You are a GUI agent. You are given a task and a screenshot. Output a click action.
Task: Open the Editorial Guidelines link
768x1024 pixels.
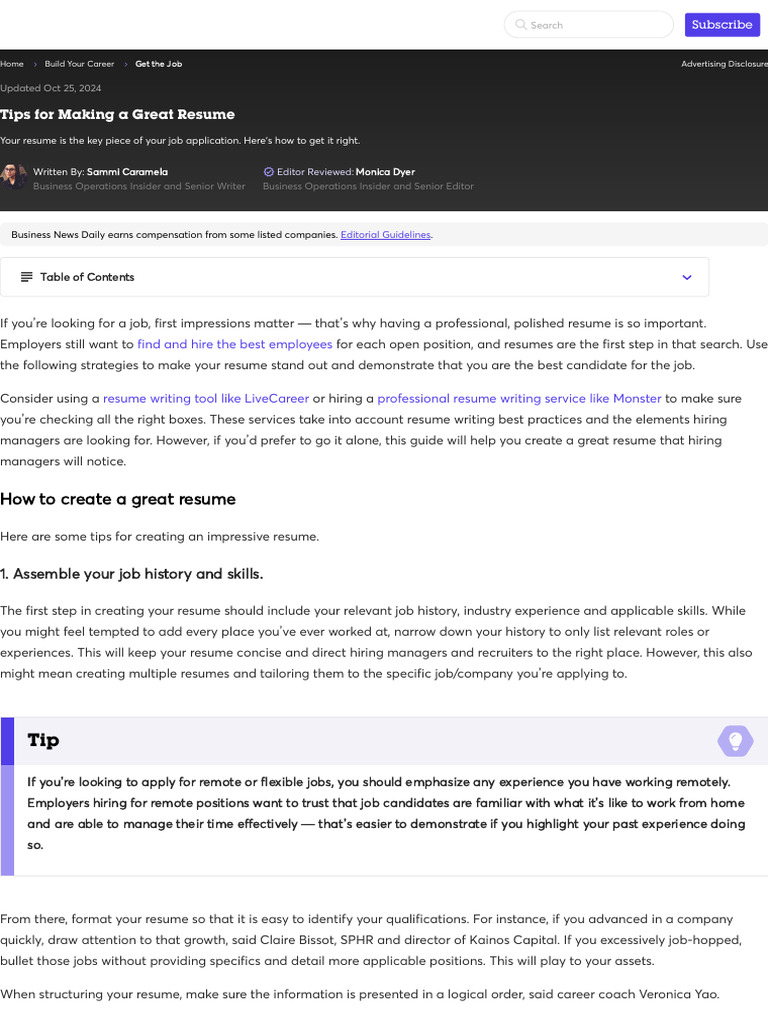click(x=385, y=234)
